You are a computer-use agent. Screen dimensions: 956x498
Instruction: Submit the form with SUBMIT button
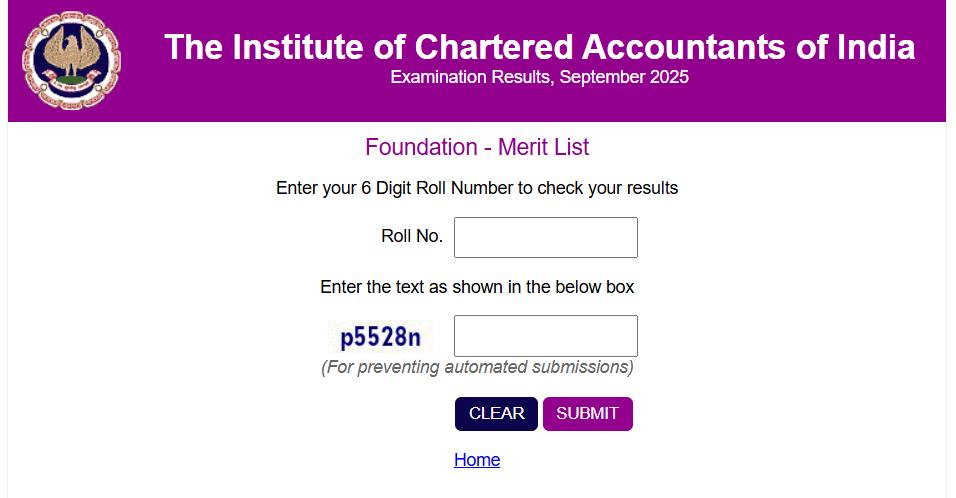pos(587,414)
